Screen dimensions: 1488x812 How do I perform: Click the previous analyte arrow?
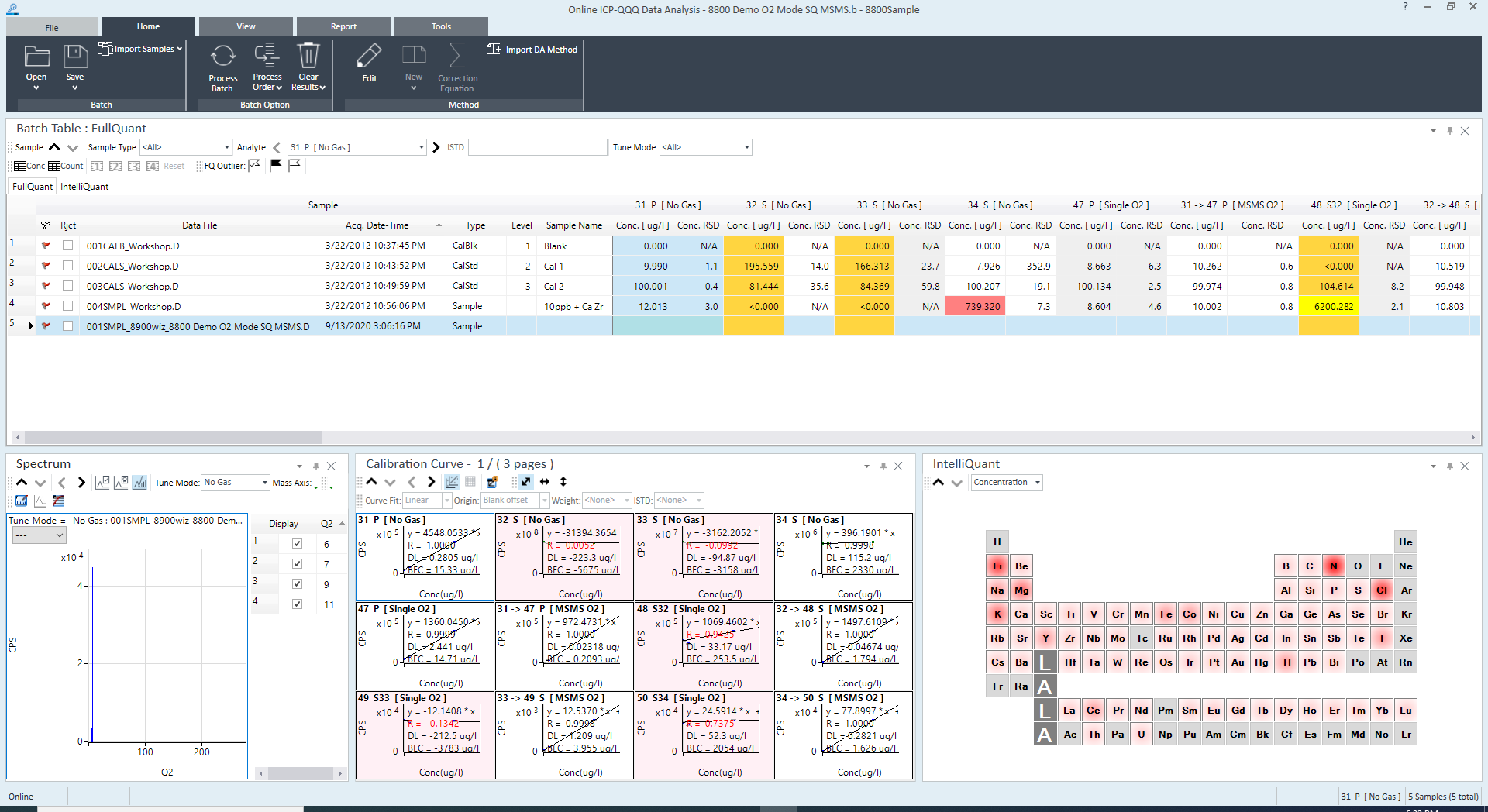(x=277, y=147)
